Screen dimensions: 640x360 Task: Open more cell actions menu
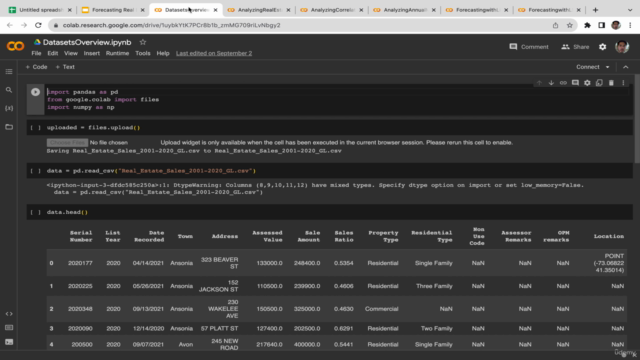click(x=623, y=83)
